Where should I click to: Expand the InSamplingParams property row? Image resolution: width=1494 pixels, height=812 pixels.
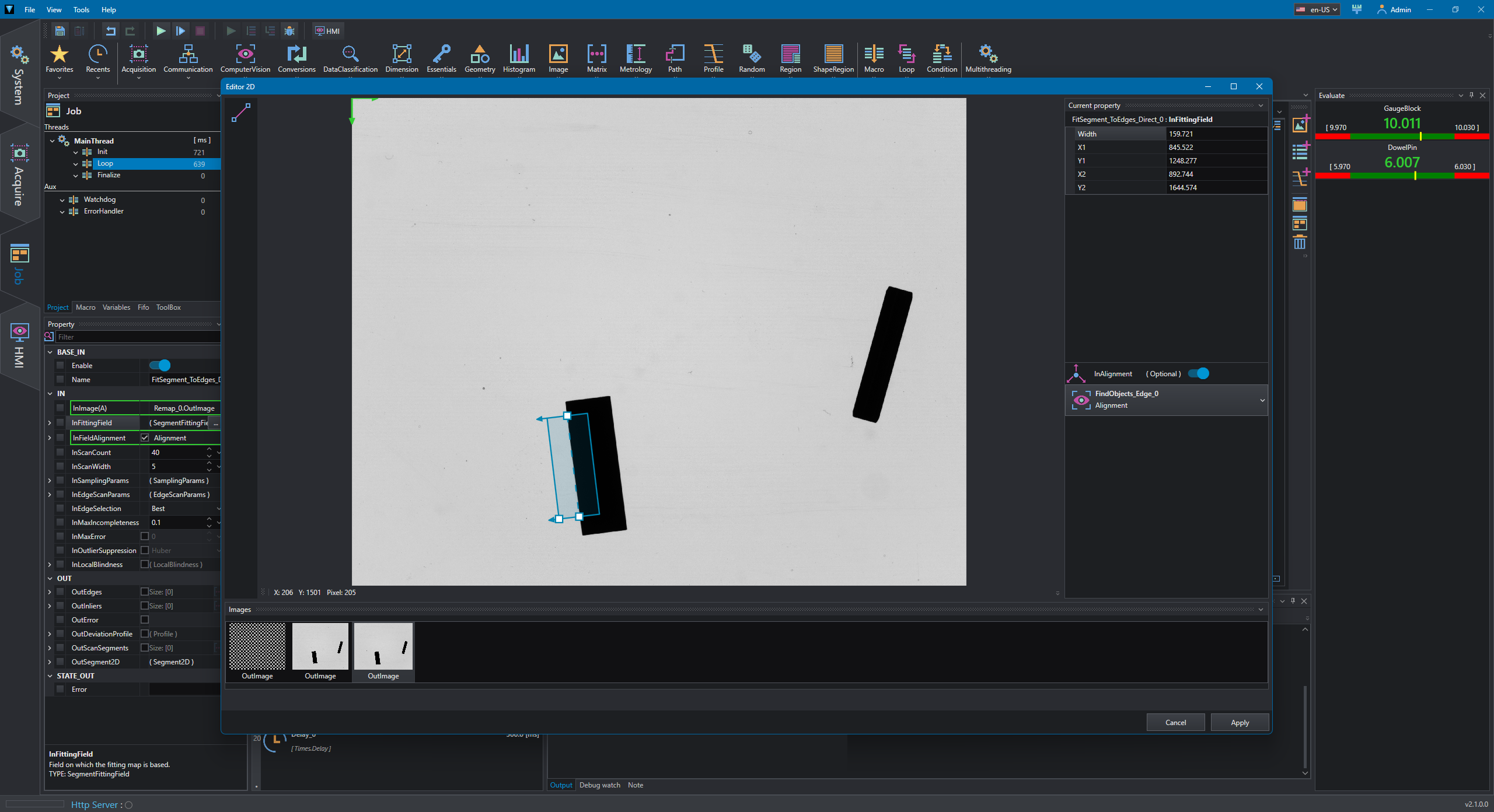point(50,481)
